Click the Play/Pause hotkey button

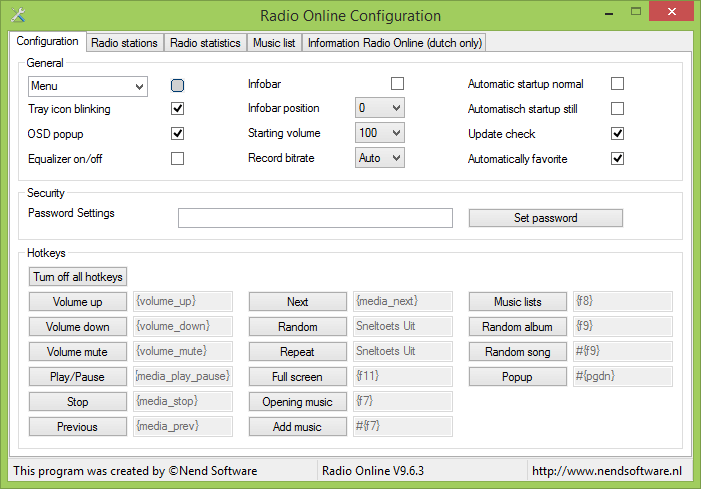coord(78,377)
